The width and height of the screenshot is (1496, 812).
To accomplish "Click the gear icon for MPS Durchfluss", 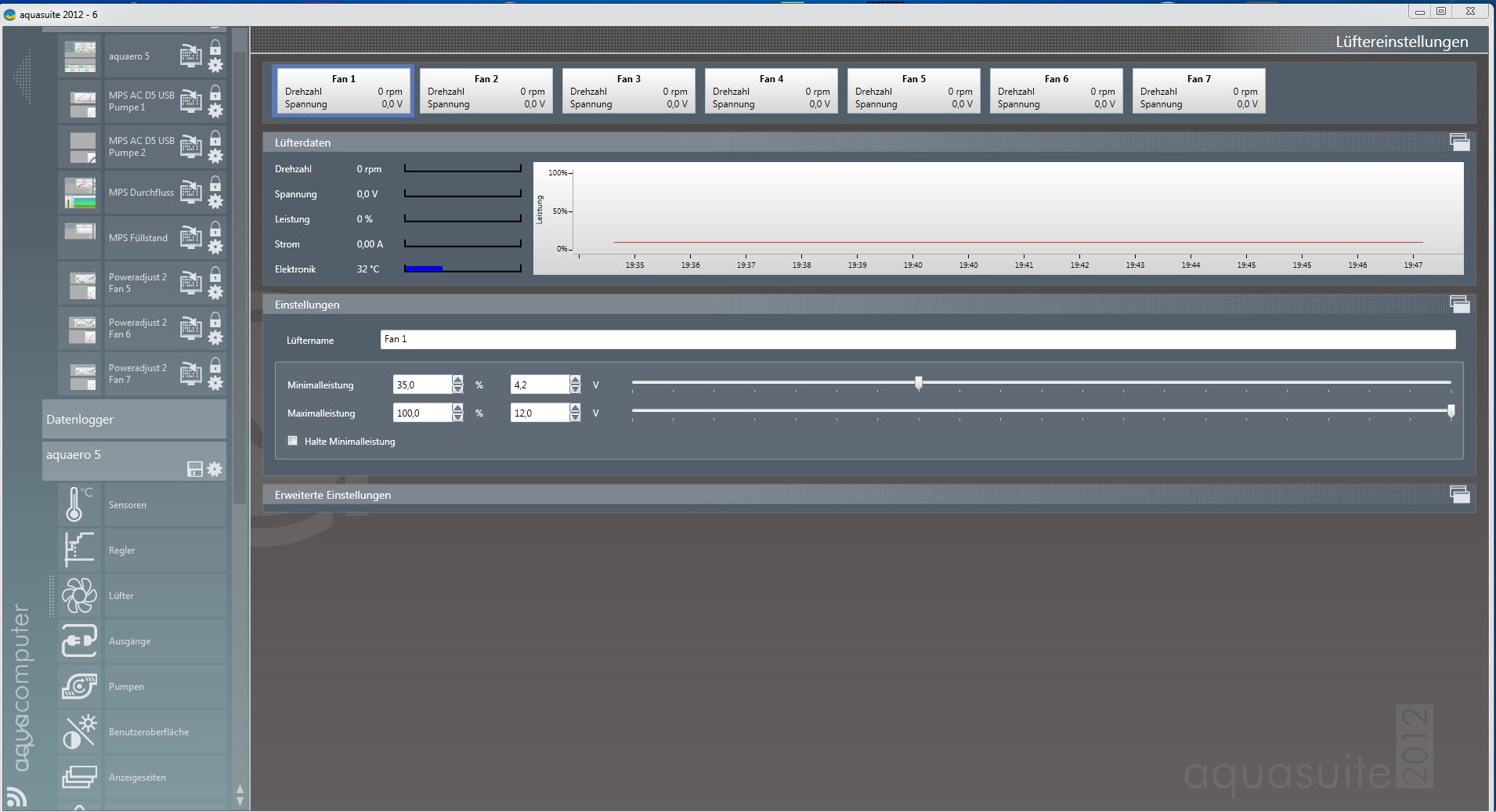I will (215, 201).
